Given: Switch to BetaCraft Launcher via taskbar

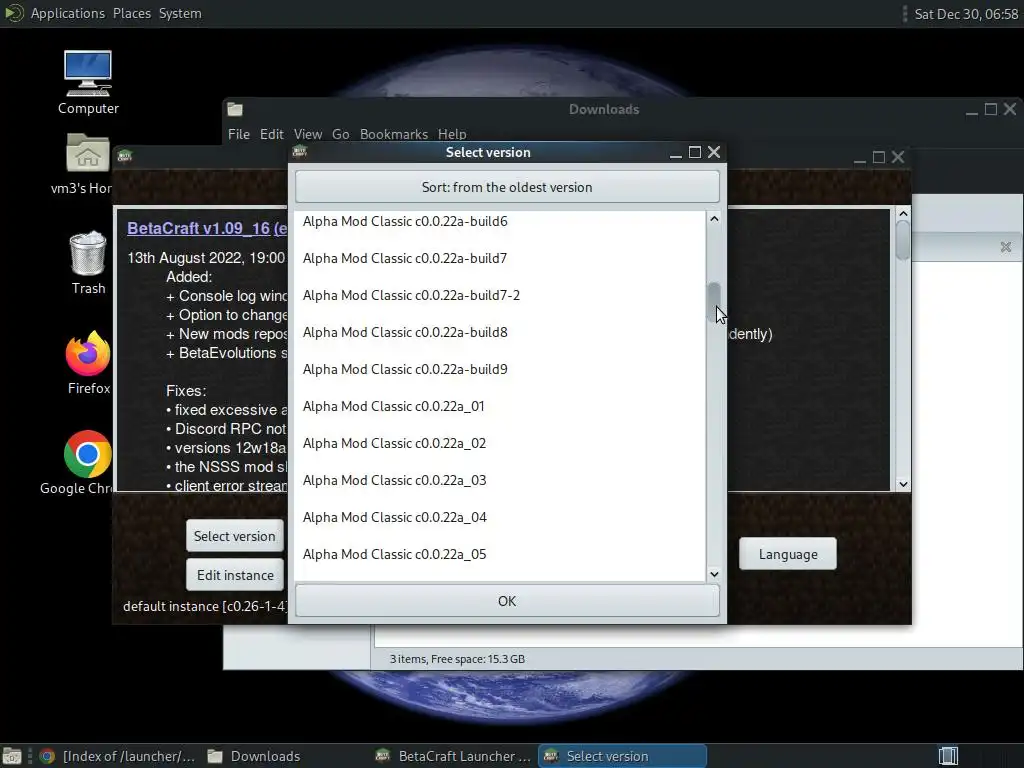Looking at the screenshot, I should tap(455, 756).
